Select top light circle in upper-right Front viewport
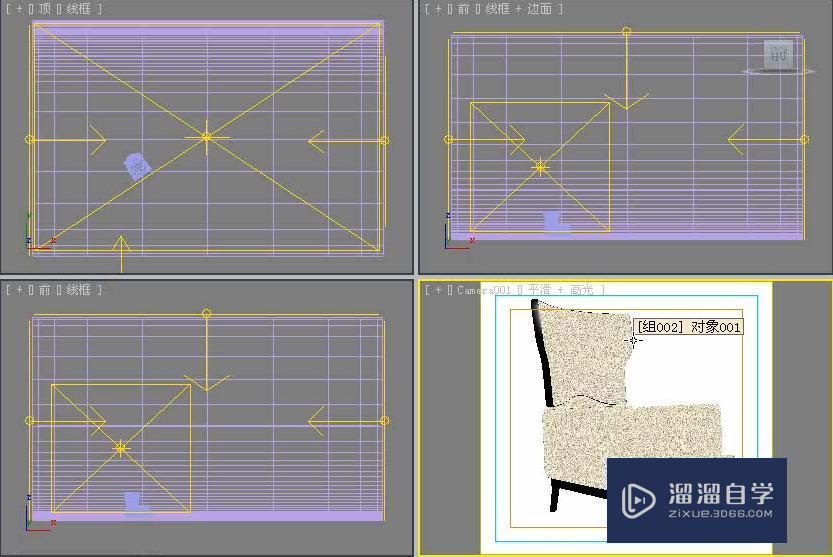Screen dimensions: 833x557 [x=627, y=32]
